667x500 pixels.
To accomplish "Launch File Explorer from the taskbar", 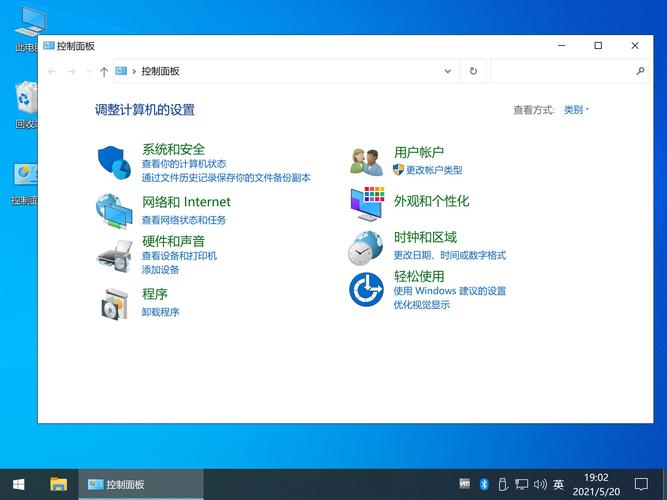I will [x=59, y=484].
